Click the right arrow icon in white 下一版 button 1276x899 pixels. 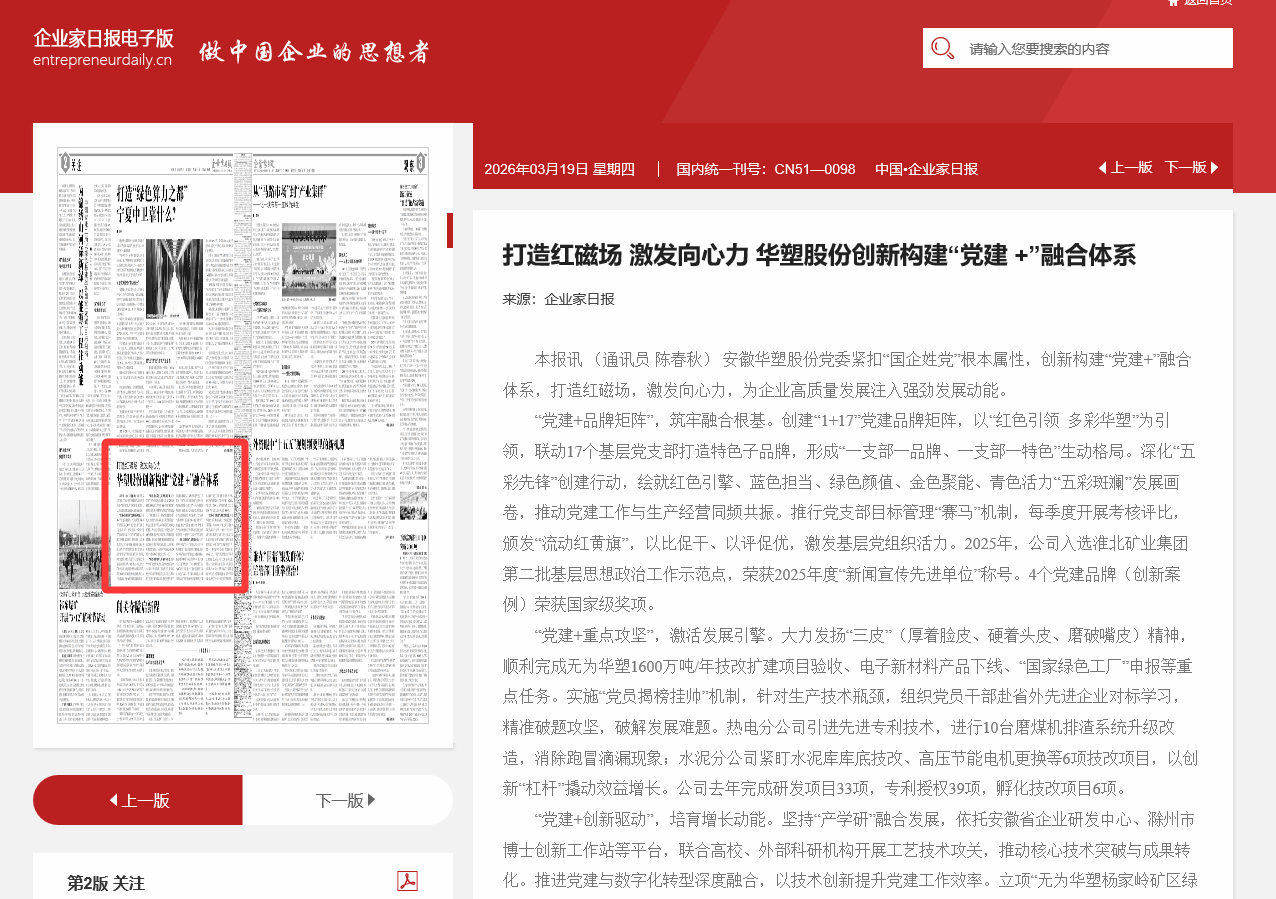coord(372,800)
